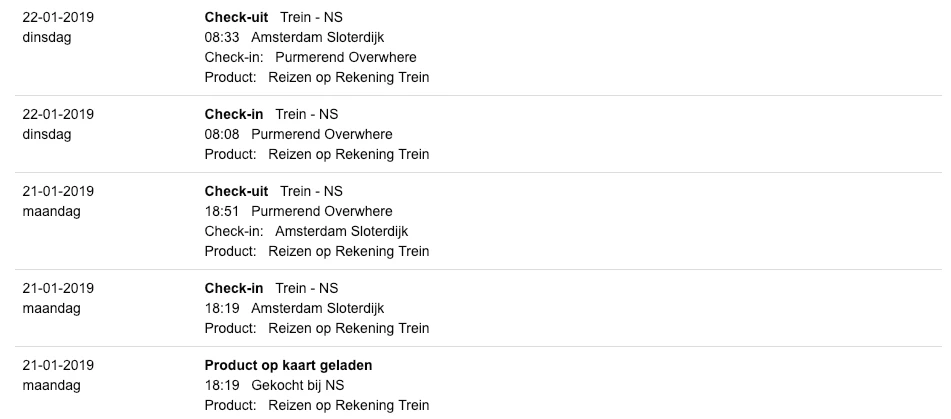Click the 'Product op kaart geladen' heading
Screen dimensions: 951x419
pyautogui.click(x=288, y=365)
